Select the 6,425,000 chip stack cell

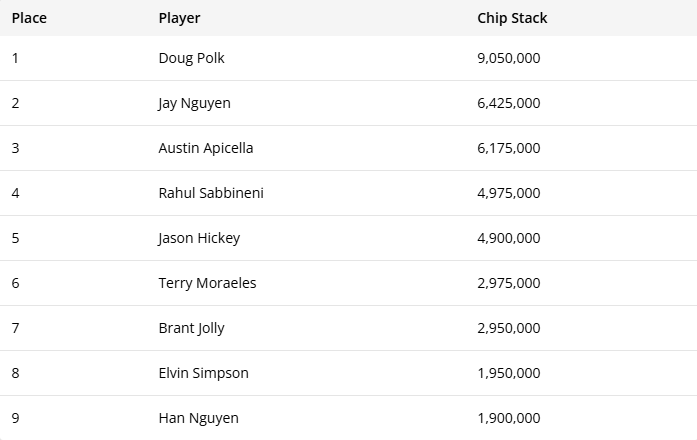click(509, 103)
